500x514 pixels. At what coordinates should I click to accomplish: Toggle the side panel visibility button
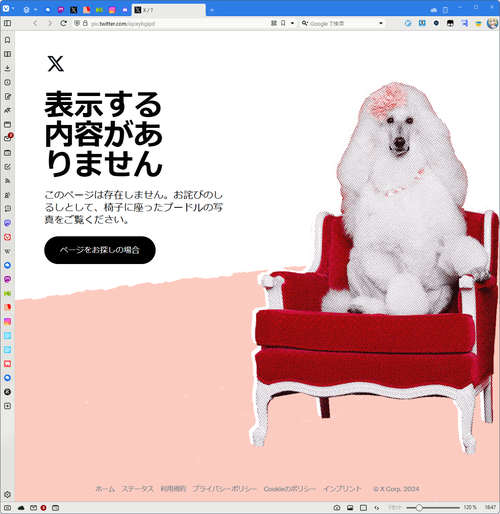(7, 23)
